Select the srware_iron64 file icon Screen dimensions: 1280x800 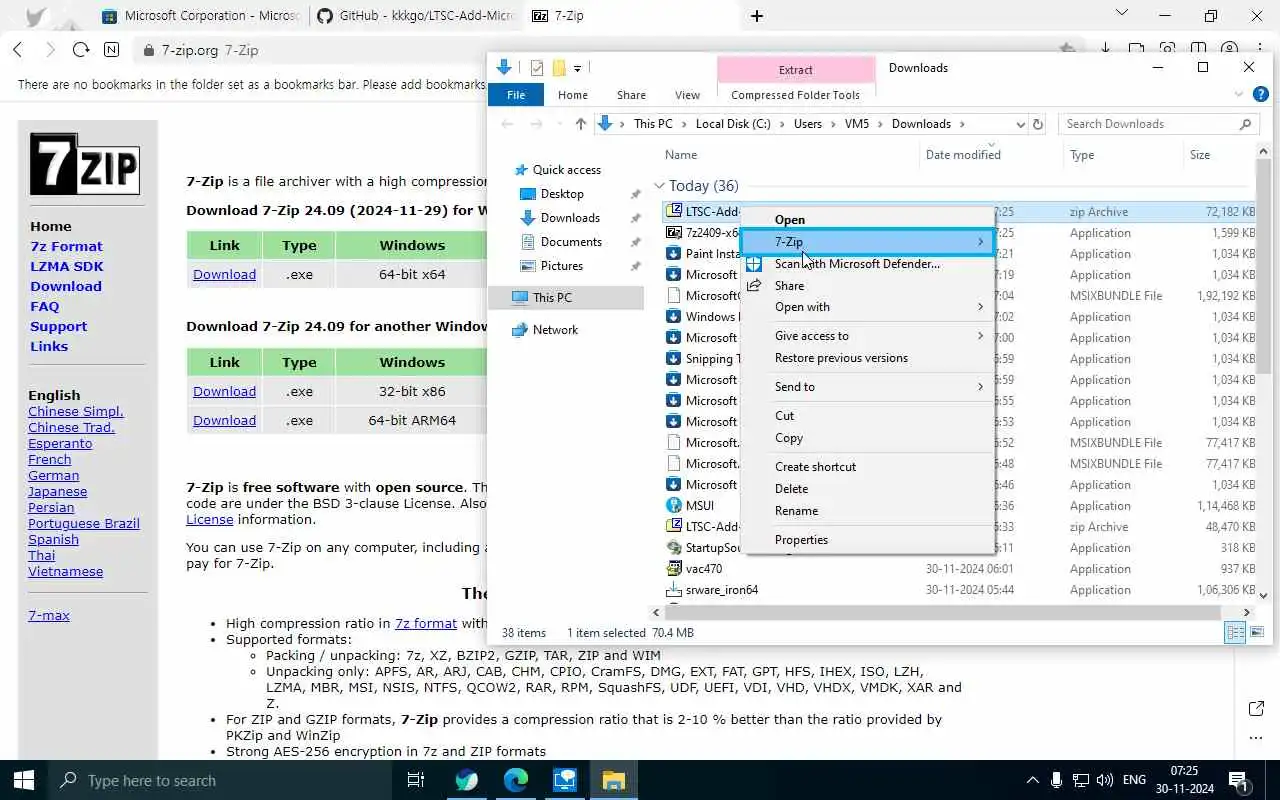(x=674, y=590)
